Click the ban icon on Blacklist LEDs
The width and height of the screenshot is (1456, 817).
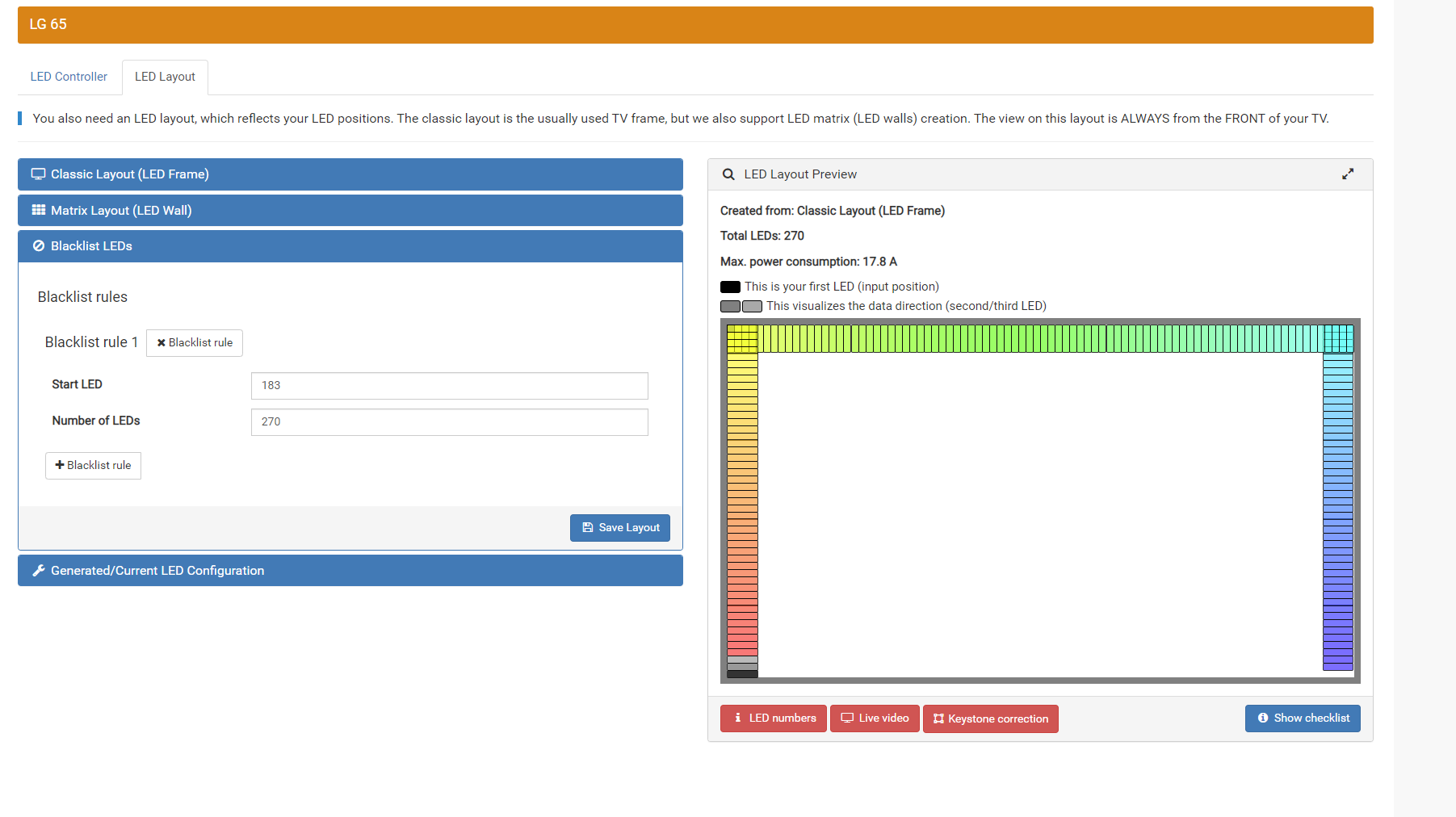click(x=38, y=246)
